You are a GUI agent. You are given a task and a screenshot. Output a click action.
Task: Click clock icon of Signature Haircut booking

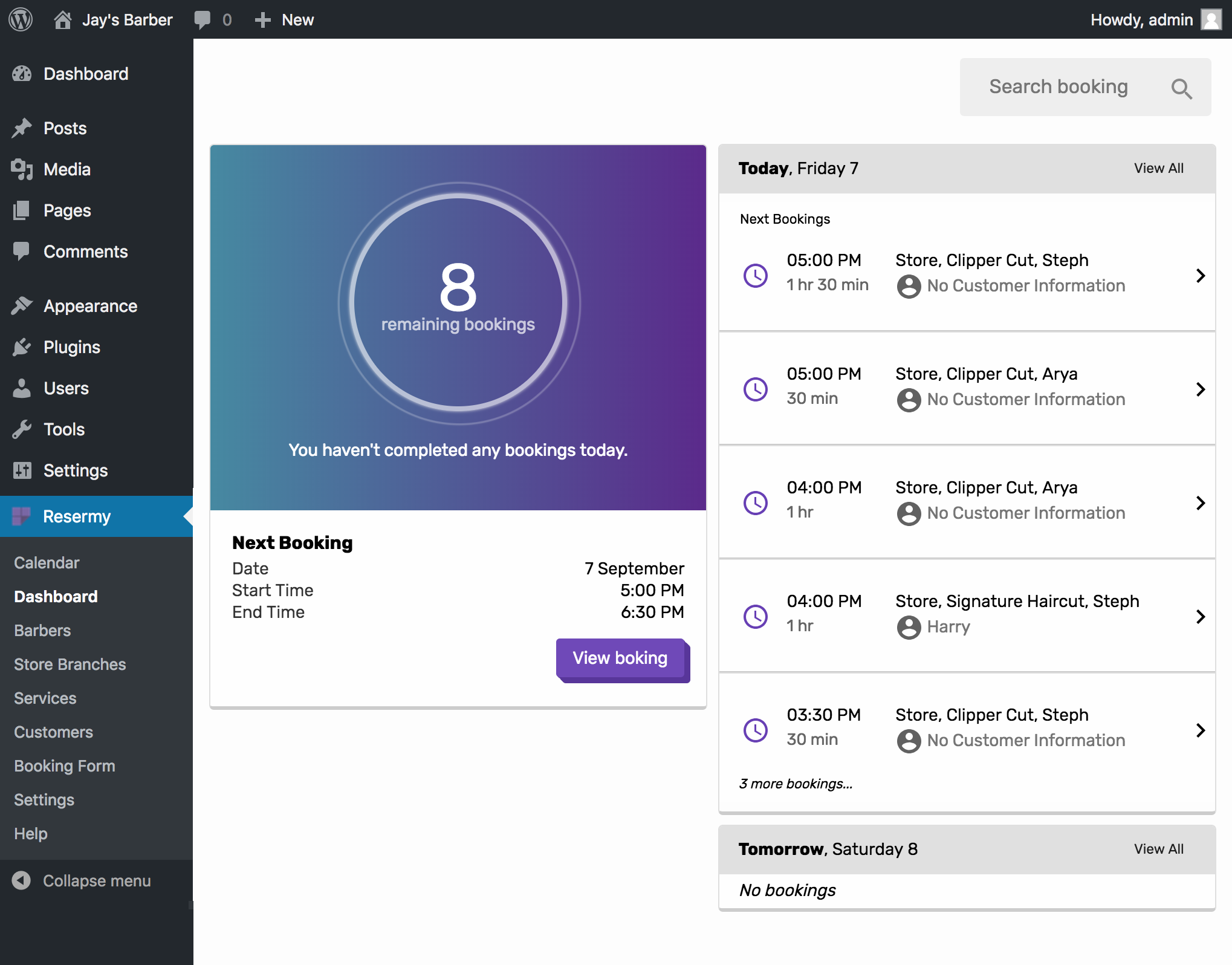[755, 617]
